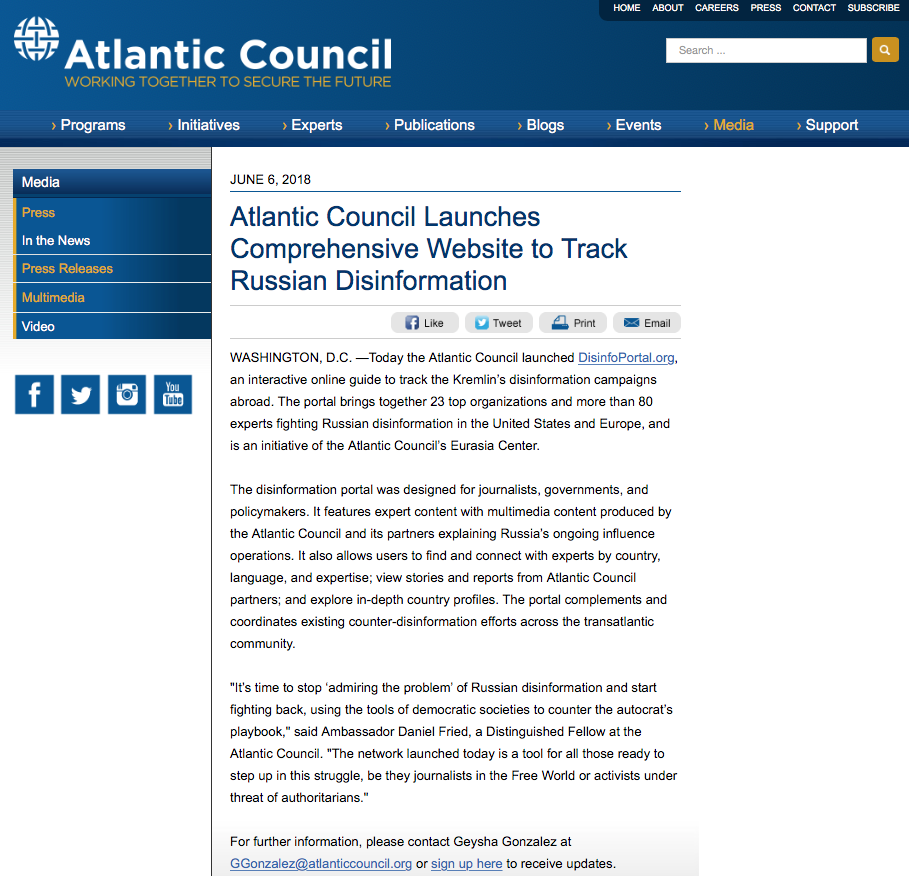Open the Atlantic Council Facebook page icon

tap(34, 394)
